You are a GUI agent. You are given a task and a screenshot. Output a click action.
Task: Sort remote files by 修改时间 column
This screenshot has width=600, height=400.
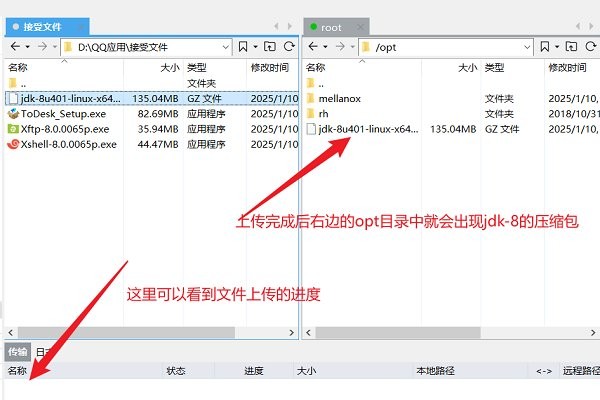coord(572,68)
